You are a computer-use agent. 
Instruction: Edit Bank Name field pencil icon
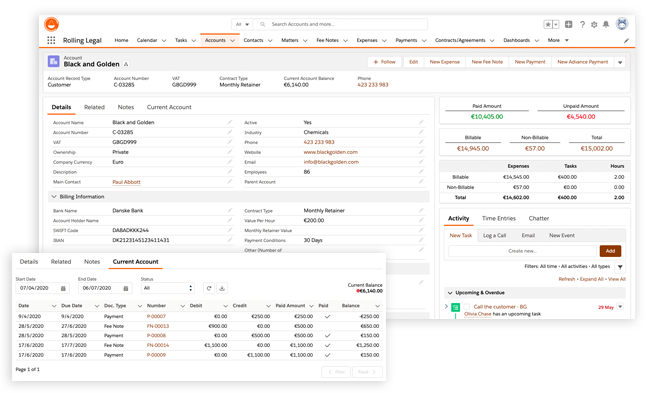(230, 210)
